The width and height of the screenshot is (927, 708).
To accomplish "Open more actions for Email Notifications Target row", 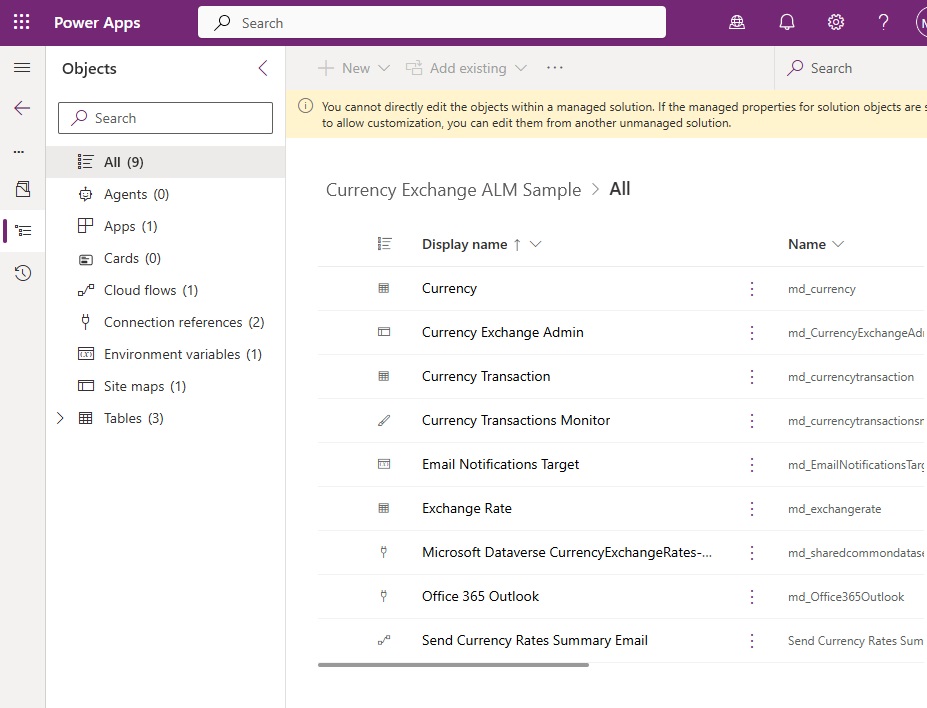I will 751,465.
